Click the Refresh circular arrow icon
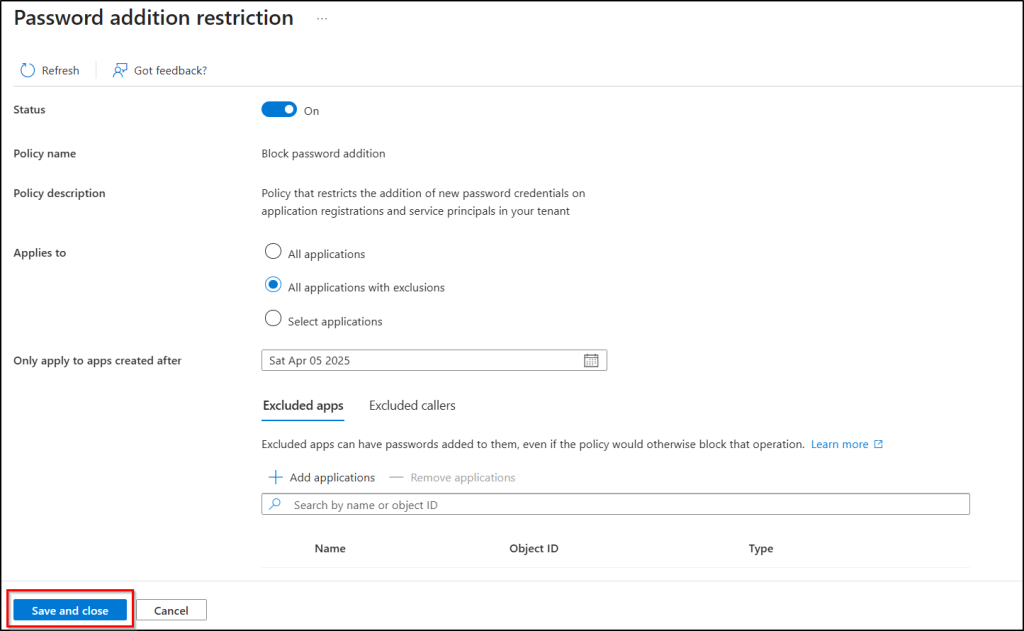 (27, 70)
